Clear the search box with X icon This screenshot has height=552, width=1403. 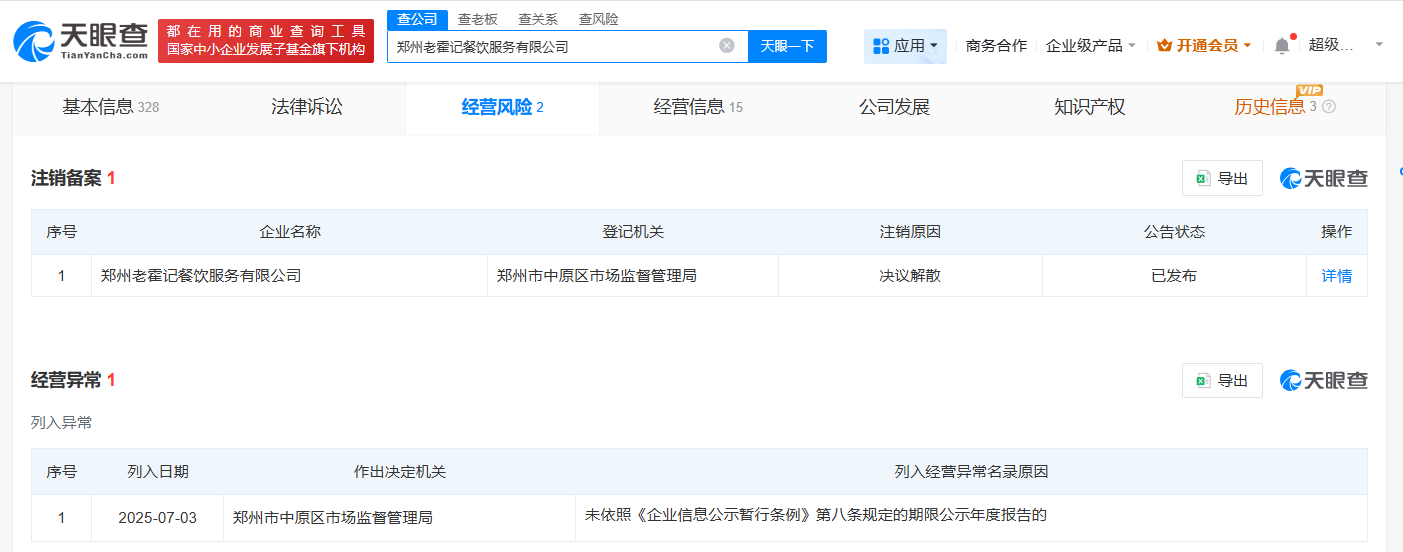(x=727, y=45)
